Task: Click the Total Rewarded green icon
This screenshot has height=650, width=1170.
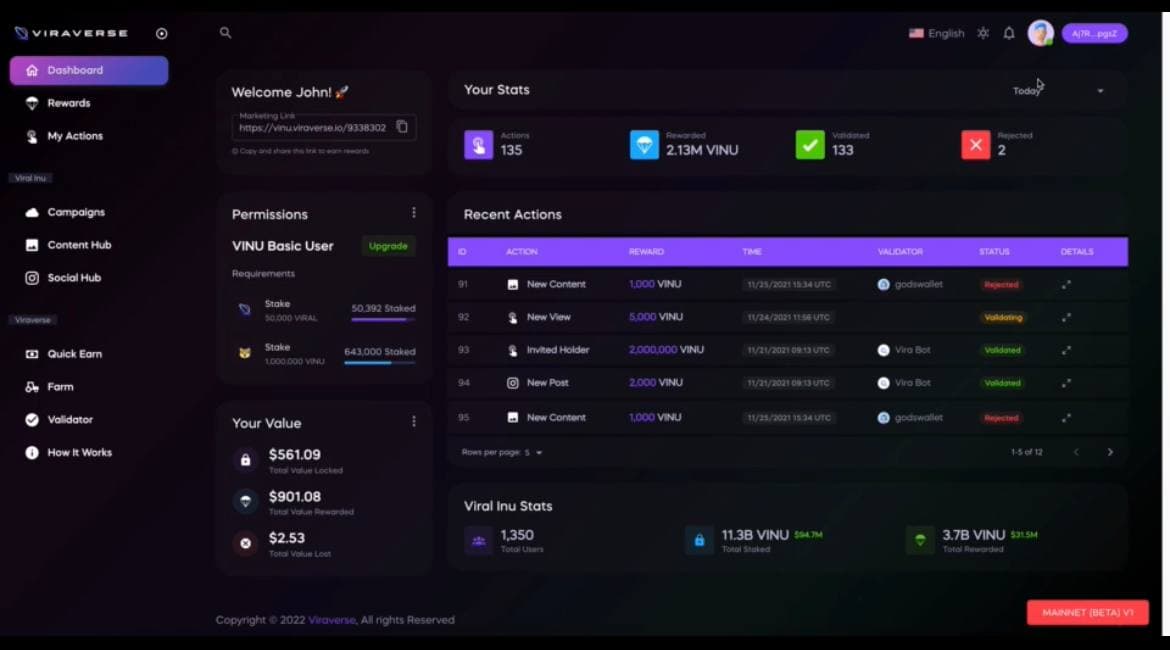Action: coord(920,541)
